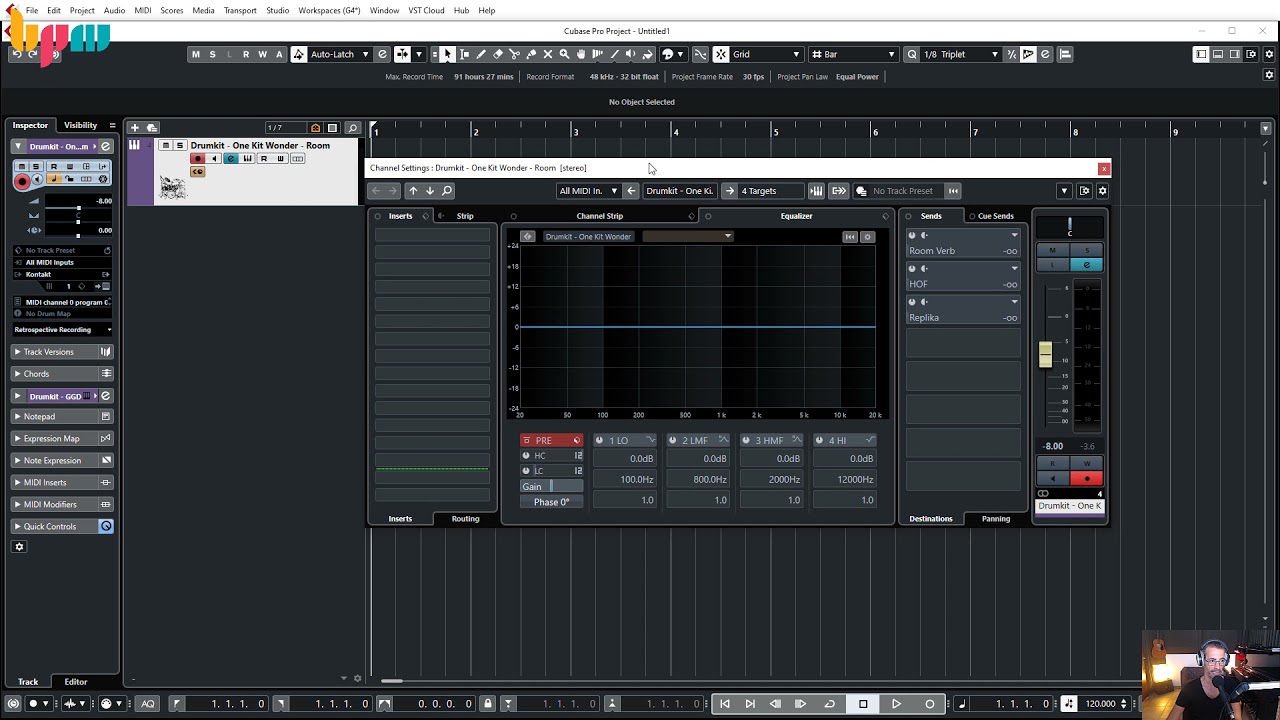Toggle EQ band 3 HMF power
The height and width of the screenshot is (720, 1280).
747,441
